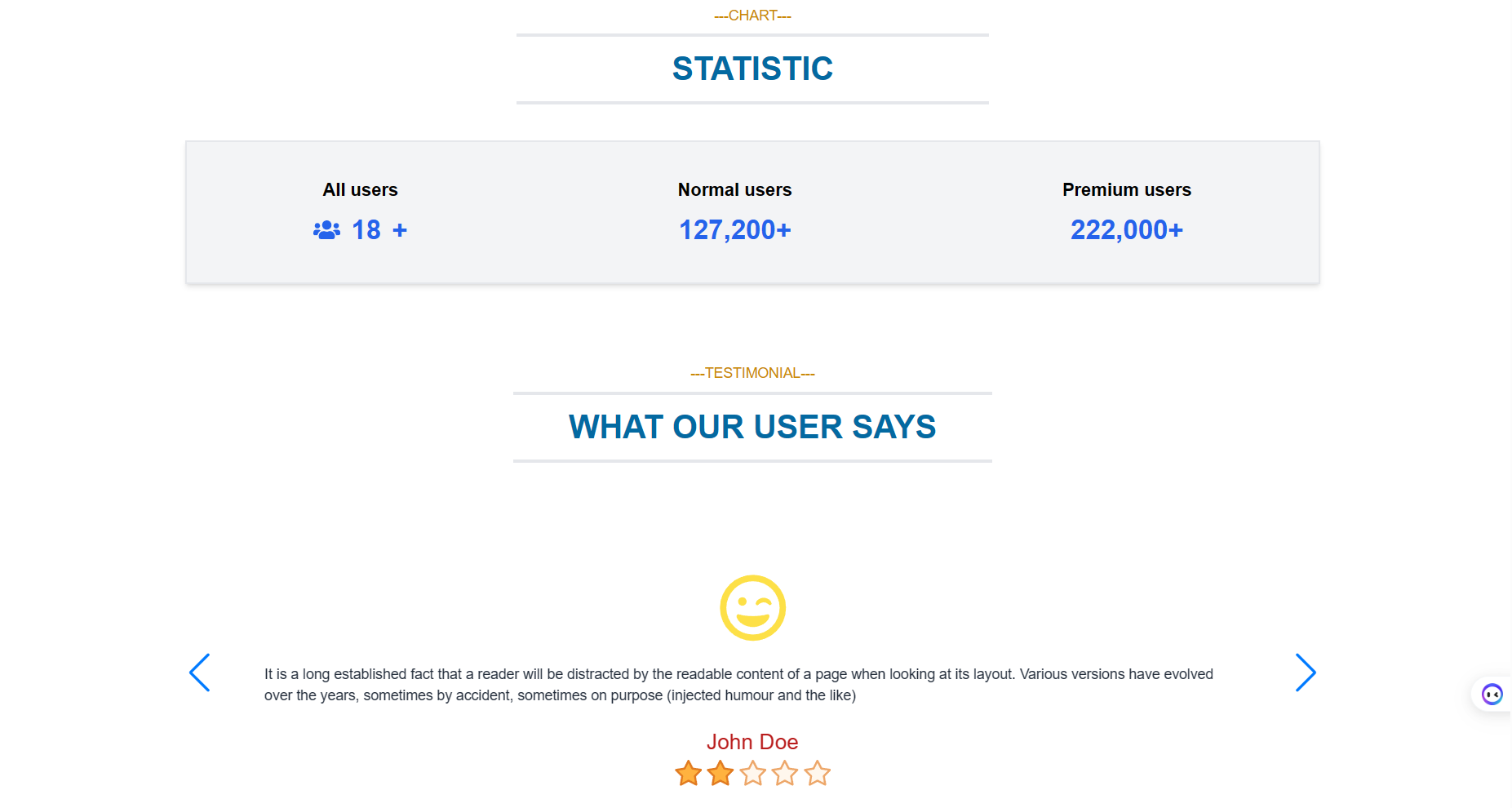The width and height of the screenshot is (1512, 808).
Task: Click the 127,200+ normal users count
Action: [734, 230]
